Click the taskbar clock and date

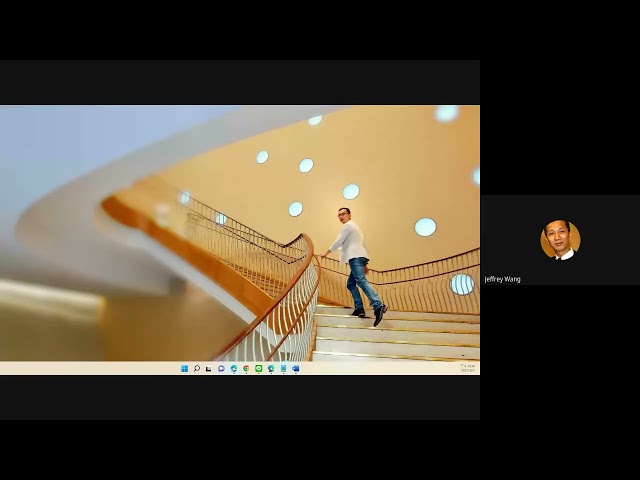(468, 368)
